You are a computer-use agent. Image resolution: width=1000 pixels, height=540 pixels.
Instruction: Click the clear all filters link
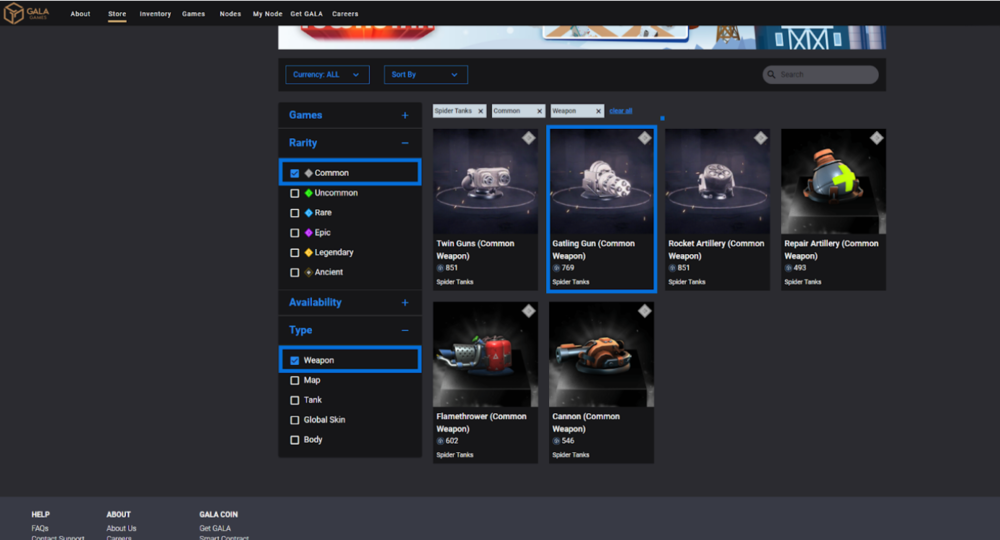[621, 111]
